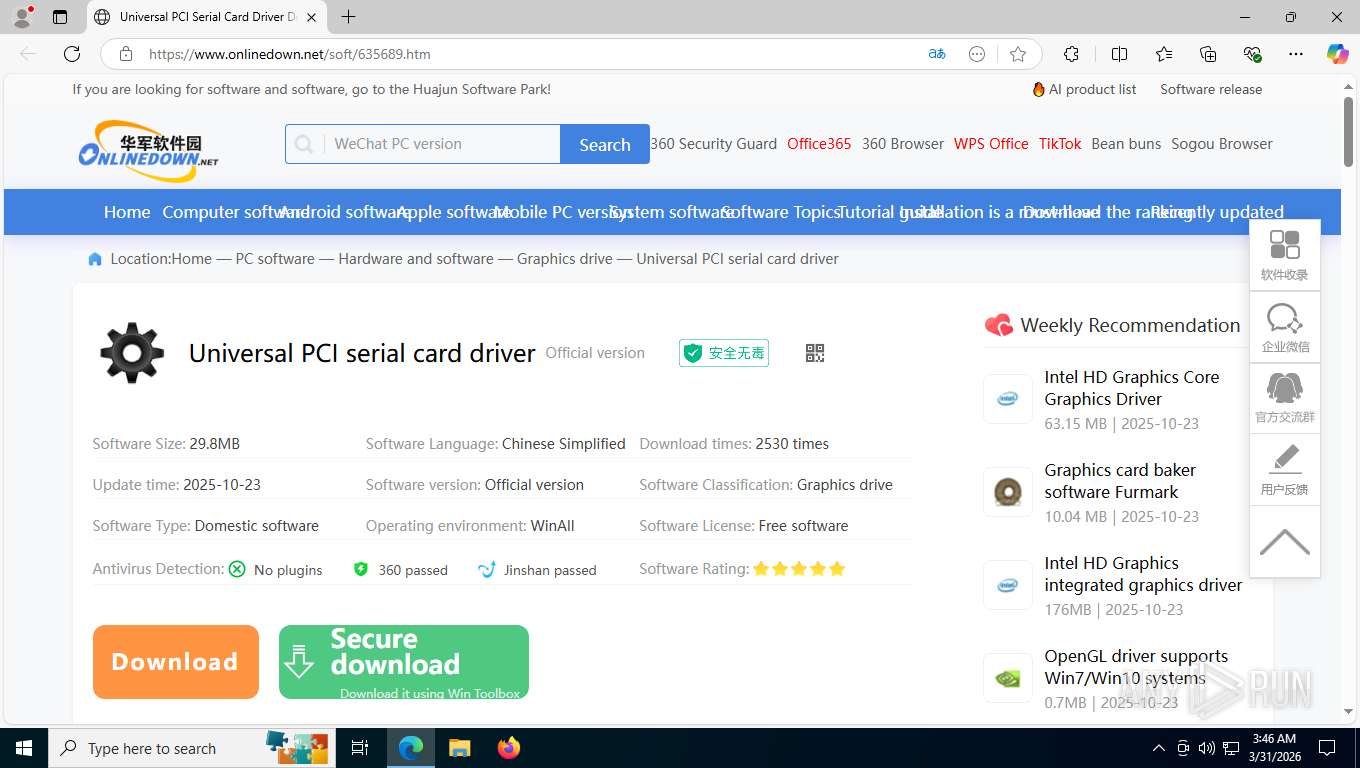Click the breadcrumb home icon

95,259
